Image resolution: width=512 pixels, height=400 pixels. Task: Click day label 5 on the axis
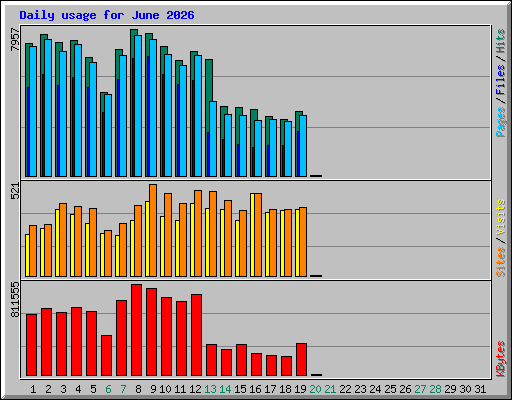click(93, 389)
